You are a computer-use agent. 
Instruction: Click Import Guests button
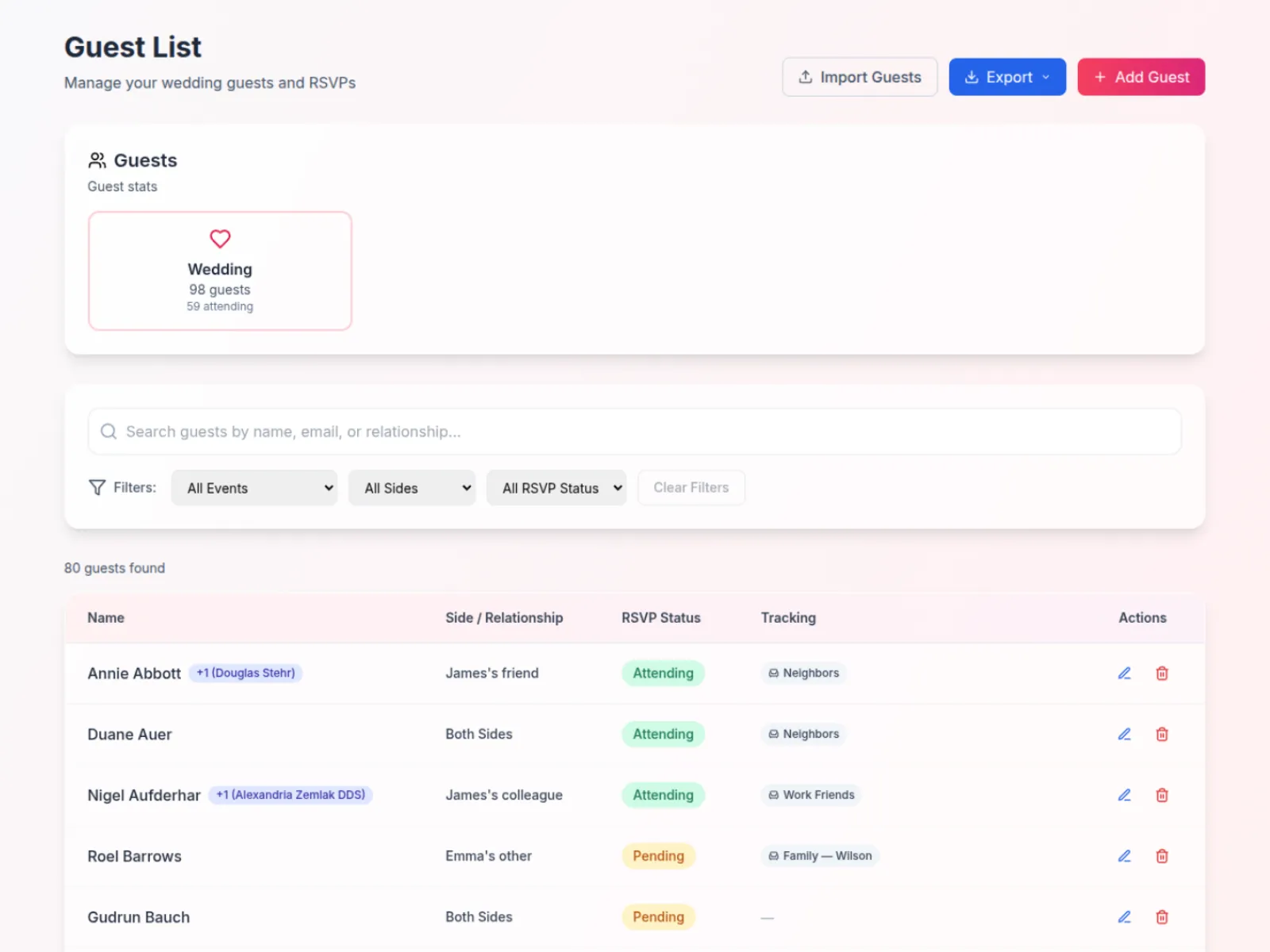860,77
